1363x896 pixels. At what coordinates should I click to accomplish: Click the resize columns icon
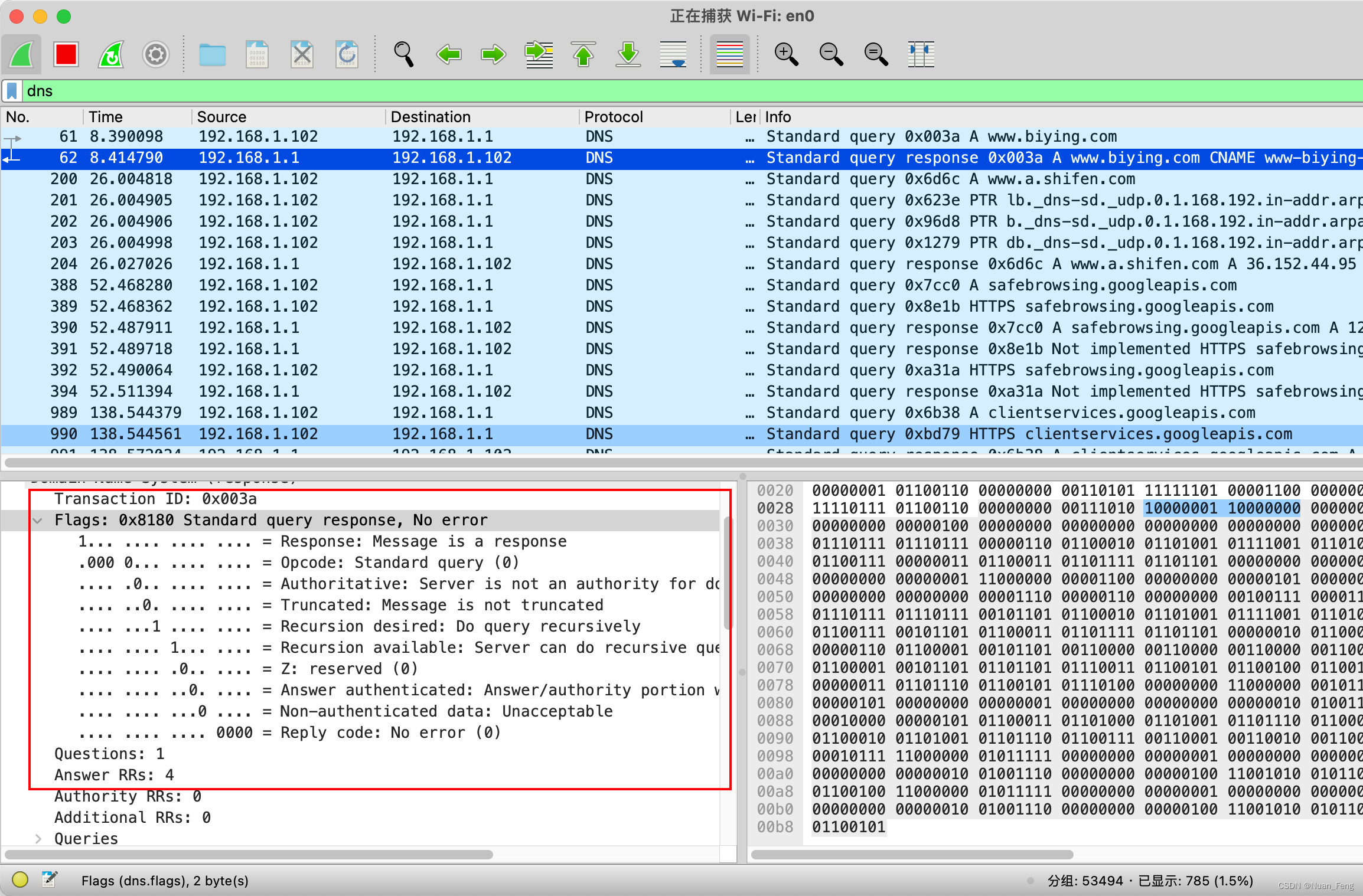coord(921,55)
